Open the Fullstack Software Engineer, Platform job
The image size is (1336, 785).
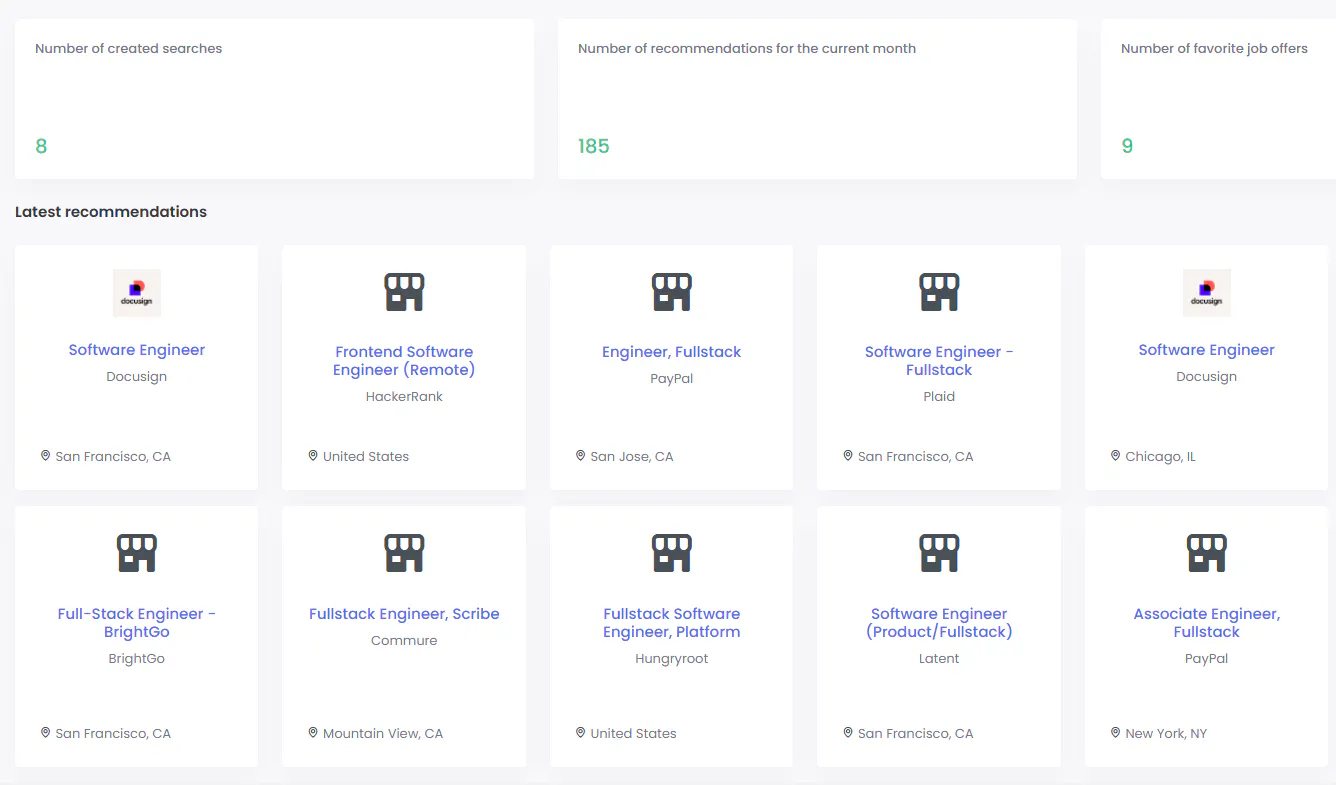coord(672,623)
